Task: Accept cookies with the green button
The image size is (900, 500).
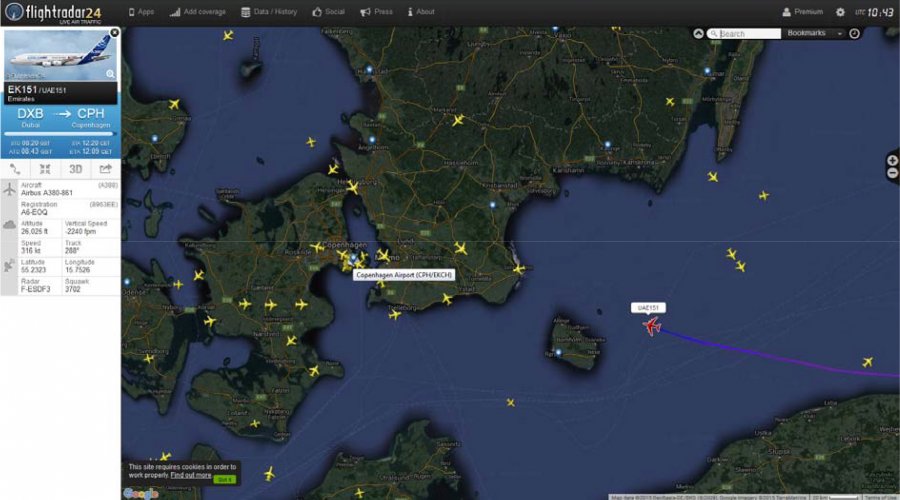Action: pos(224,479)
